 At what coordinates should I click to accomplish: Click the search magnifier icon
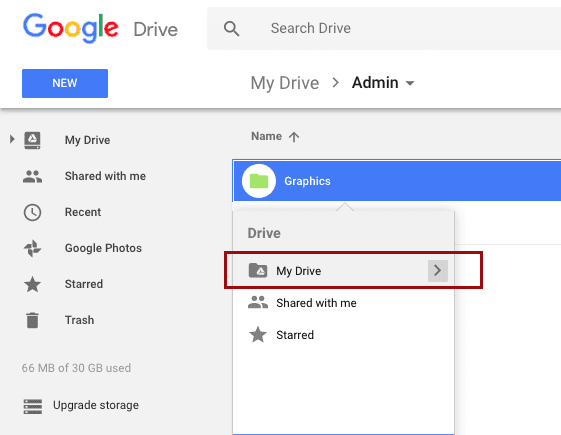(x=231, y=29)
